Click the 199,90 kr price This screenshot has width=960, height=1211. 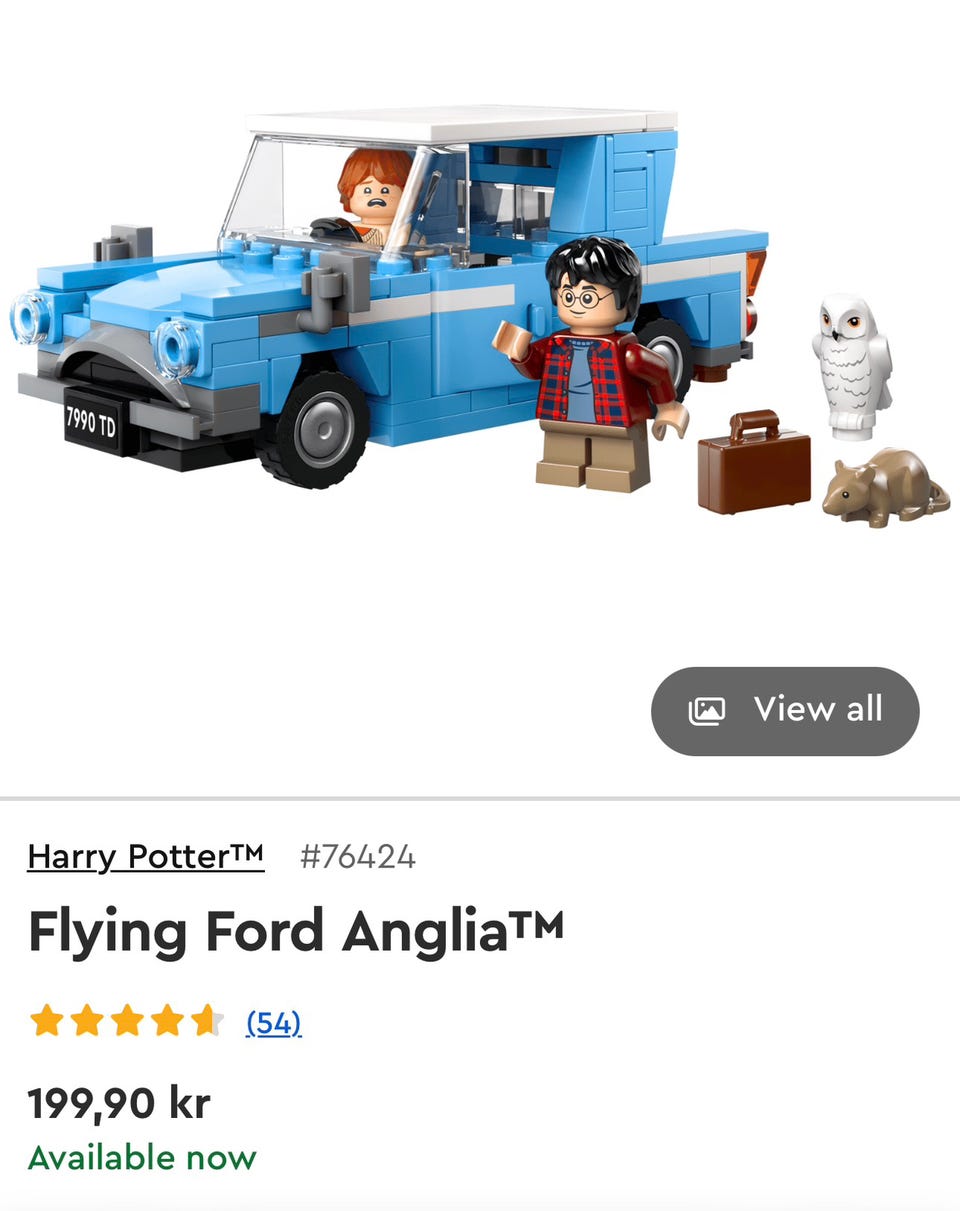(x=119, y=1103)
